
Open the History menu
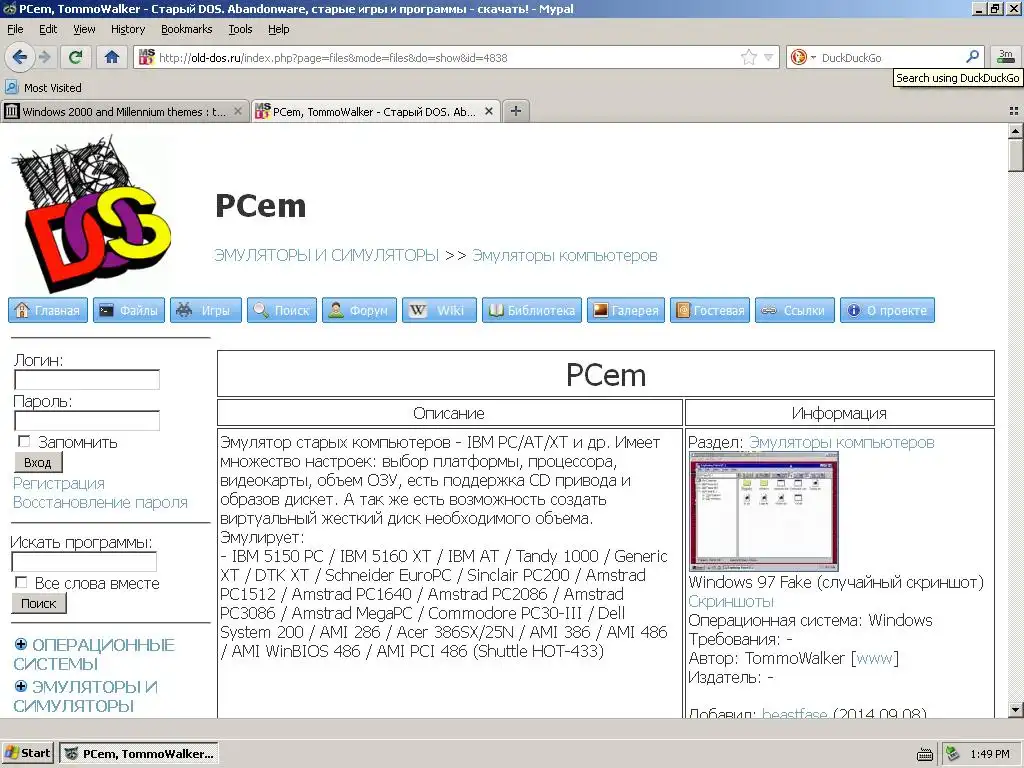coord(128,29)
